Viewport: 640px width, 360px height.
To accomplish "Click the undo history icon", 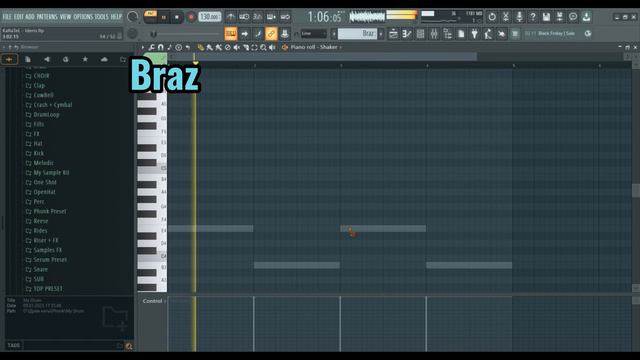I will 492,17.
